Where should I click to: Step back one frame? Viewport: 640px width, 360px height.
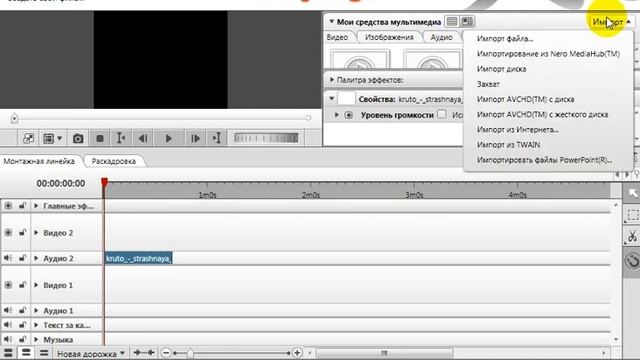pyautogui.click(x=143, y=138)
